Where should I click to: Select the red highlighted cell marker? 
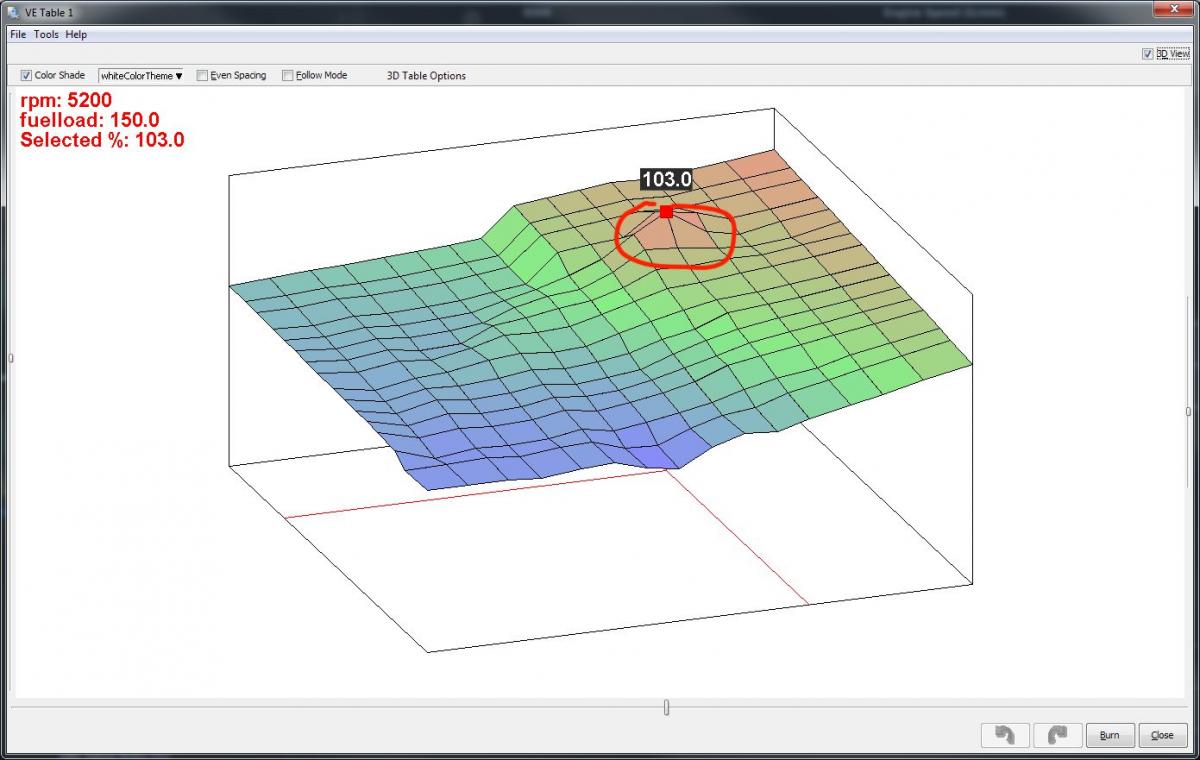pos(666,212)
